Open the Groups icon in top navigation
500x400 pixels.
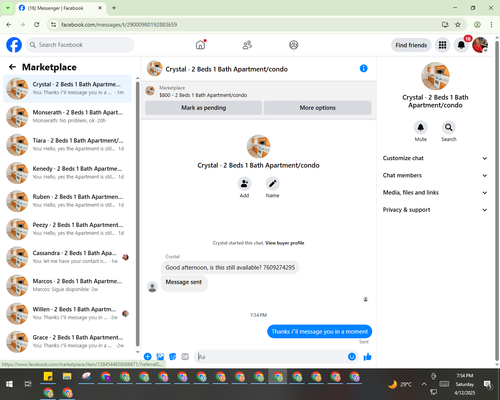click(294, 45)
